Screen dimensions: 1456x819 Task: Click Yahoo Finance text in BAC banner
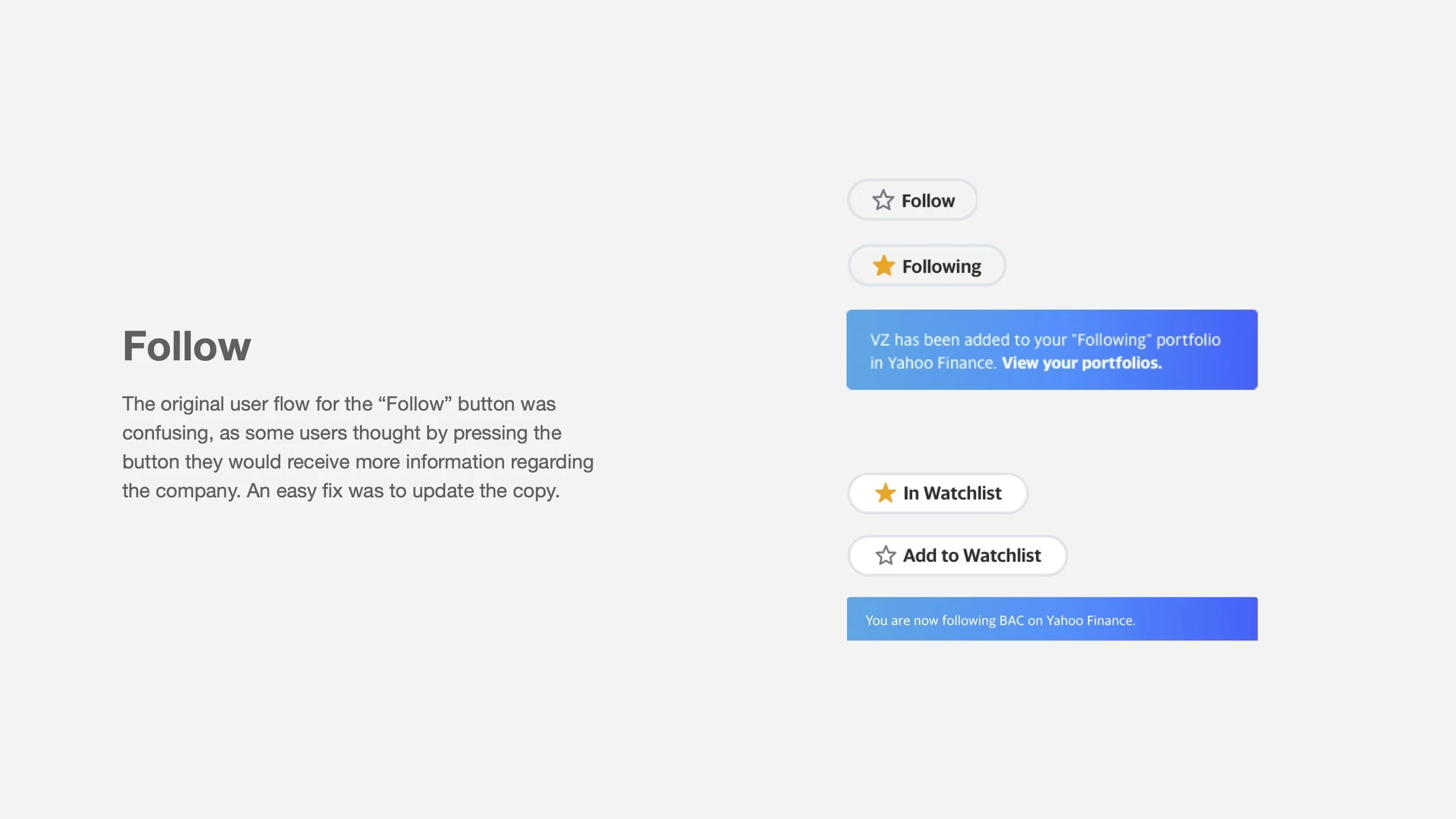(1090, 621)
